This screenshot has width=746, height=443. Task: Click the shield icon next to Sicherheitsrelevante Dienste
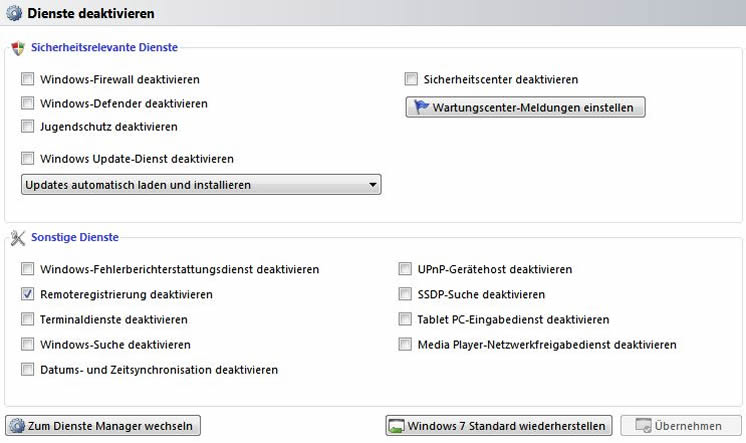coord(18,48)
